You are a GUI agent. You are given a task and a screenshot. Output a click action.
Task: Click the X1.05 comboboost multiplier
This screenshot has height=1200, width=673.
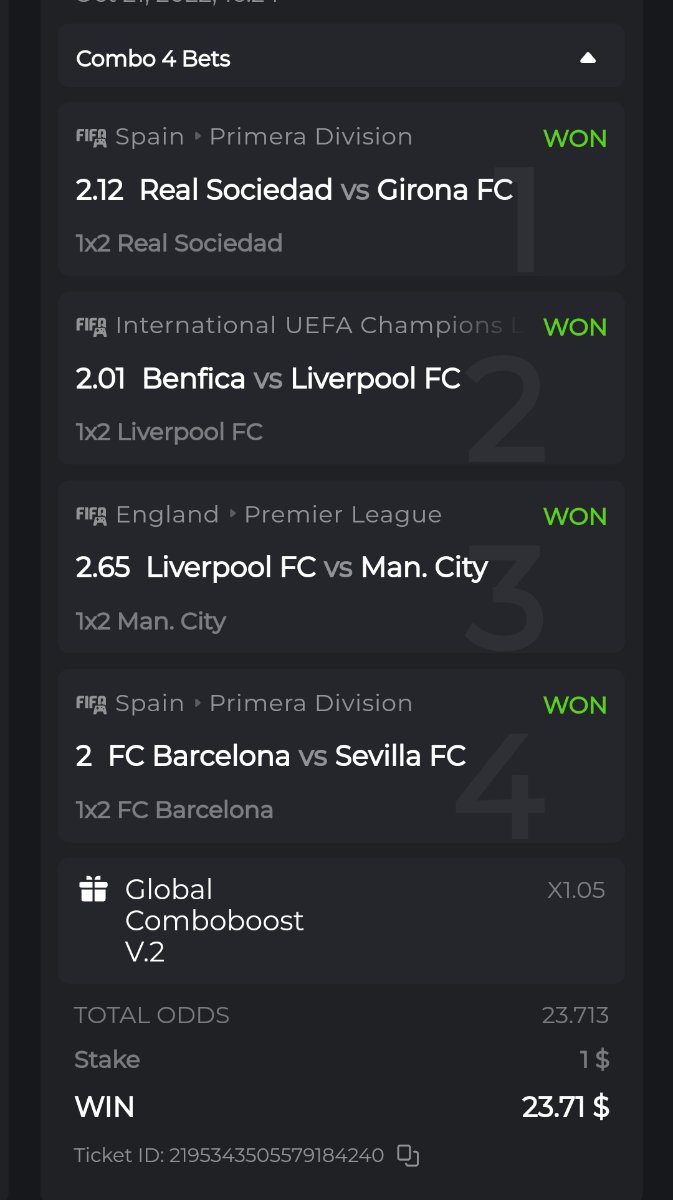[576, 890]
